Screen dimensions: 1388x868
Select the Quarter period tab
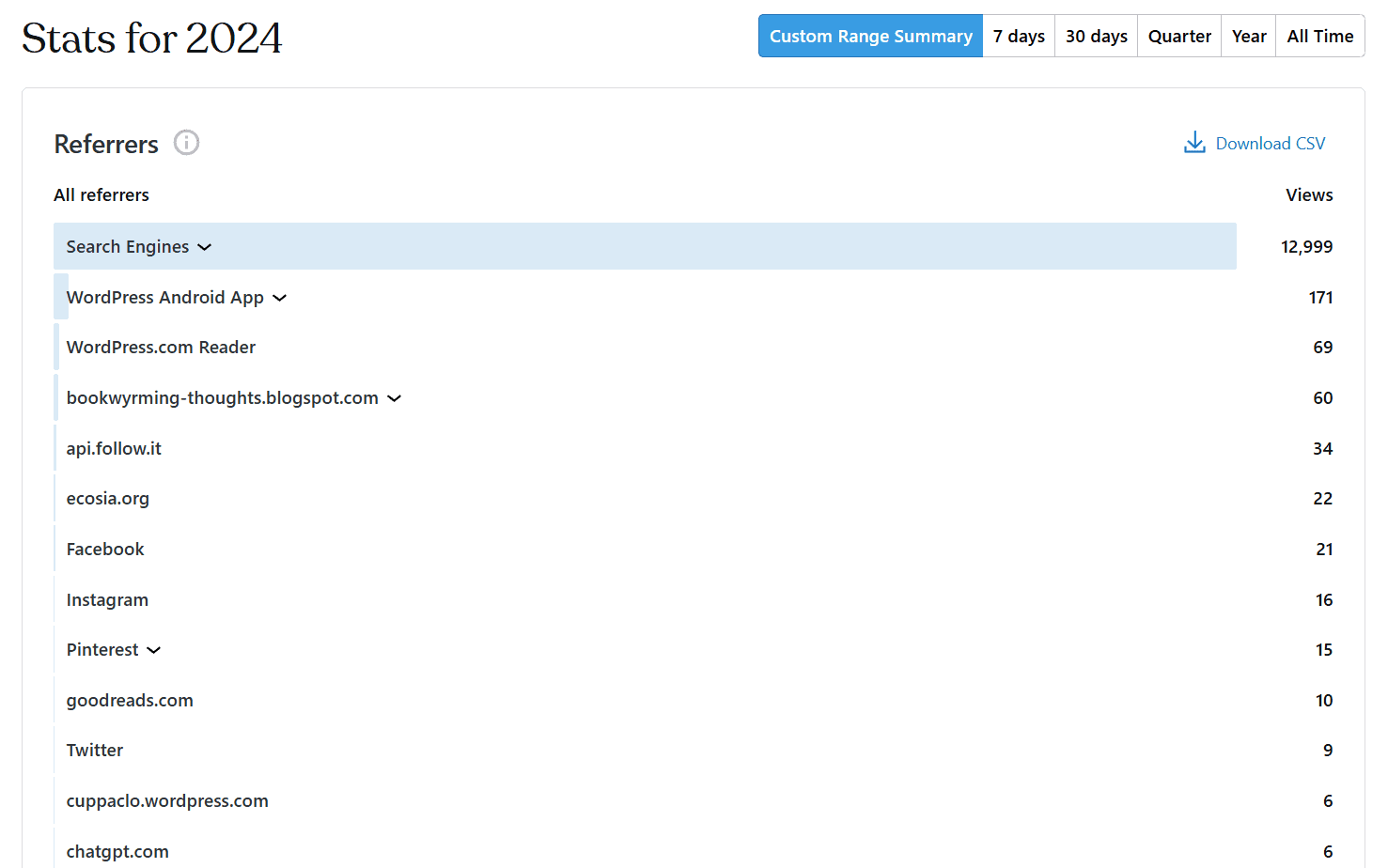(x=1178, y=36)
